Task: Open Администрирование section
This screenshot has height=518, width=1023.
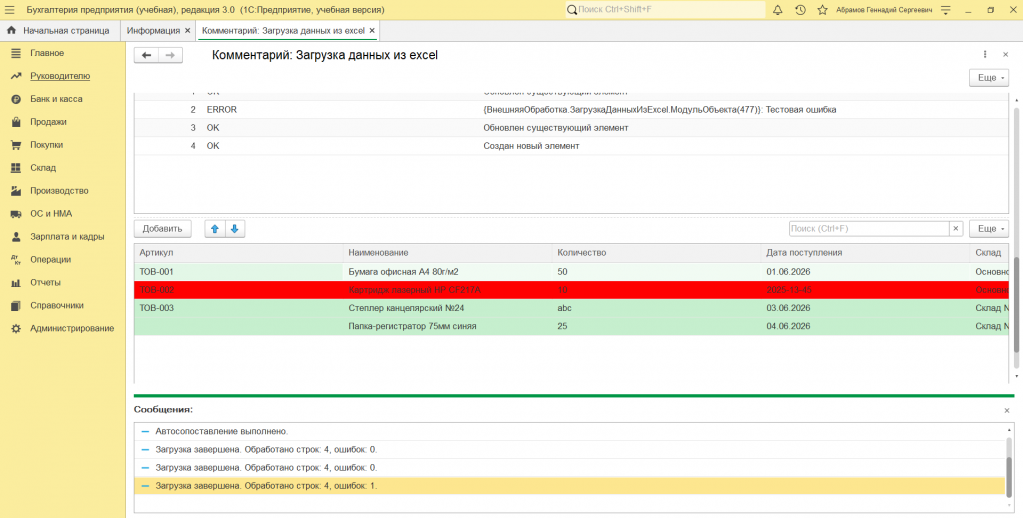Action: [72, 328]
